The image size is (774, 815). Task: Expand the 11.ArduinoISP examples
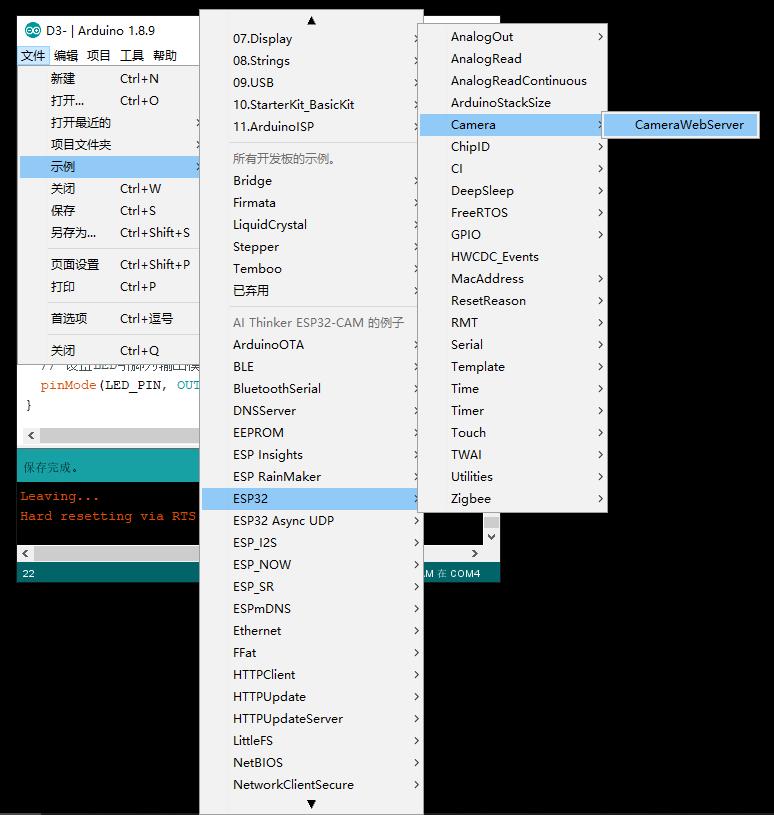tap(311, 127)
